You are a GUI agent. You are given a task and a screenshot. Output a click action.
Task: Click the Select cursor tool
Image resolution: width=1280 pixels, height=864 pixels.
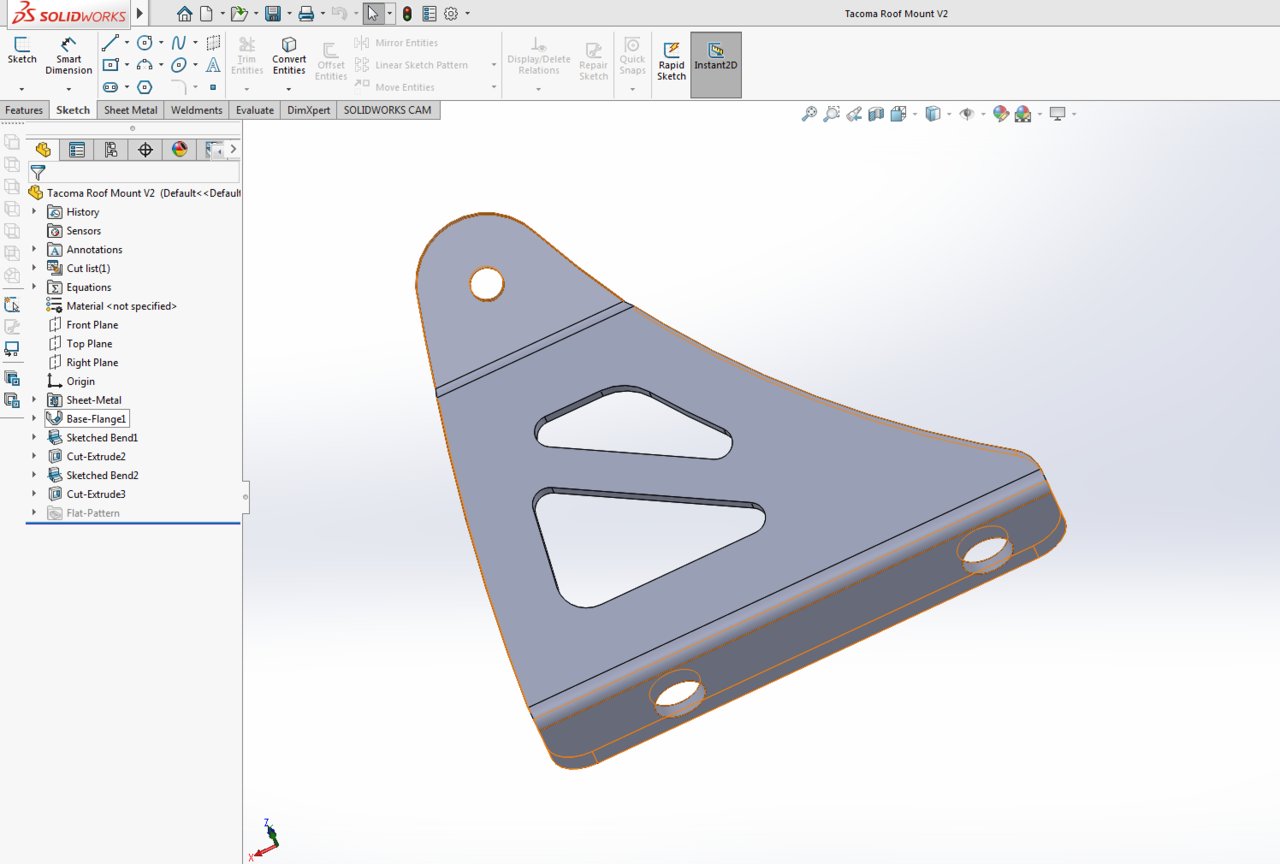click(x=373, y=14)
